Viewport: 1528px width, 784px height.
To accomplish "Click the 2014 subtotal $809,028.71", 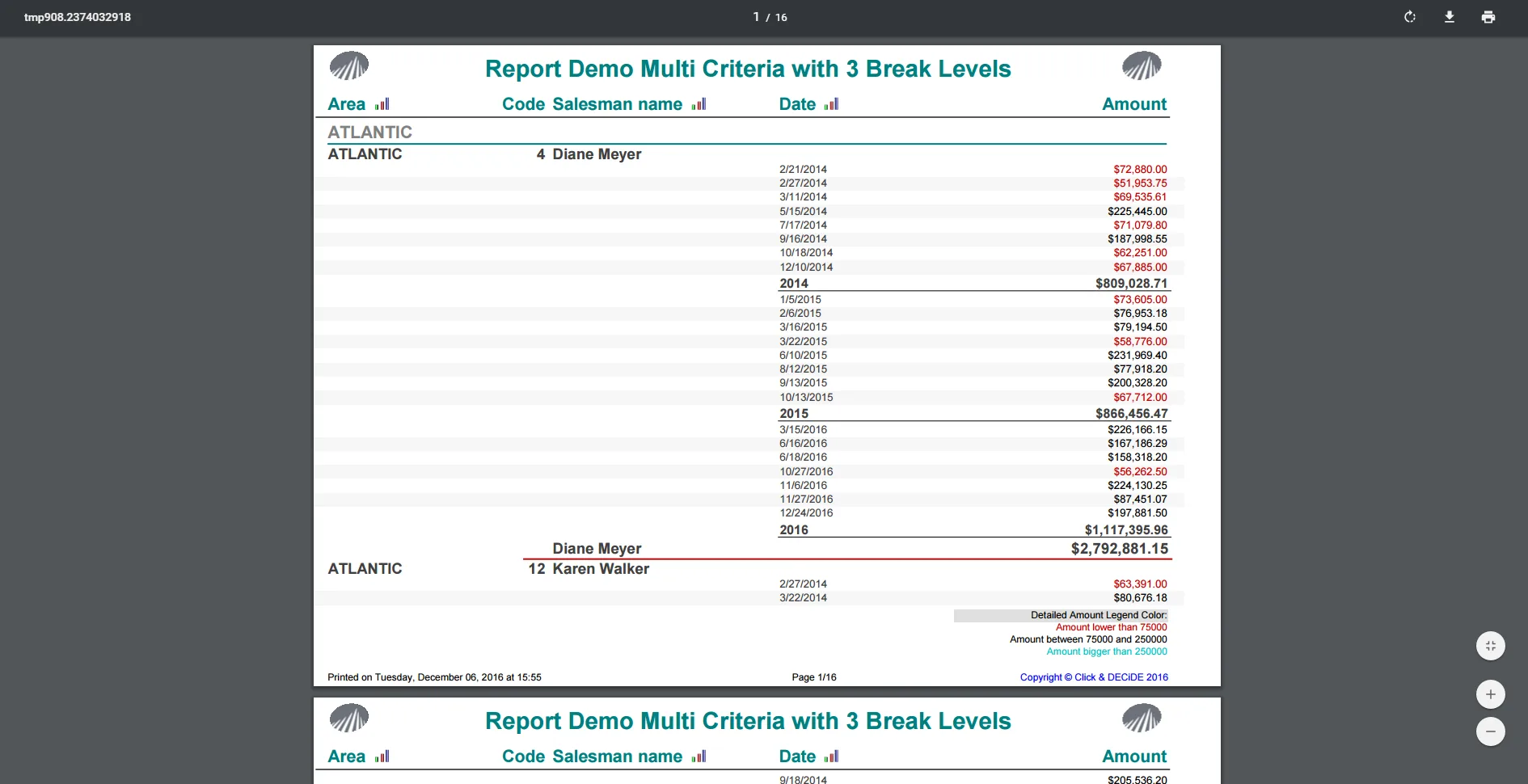I will point(1132,284).
